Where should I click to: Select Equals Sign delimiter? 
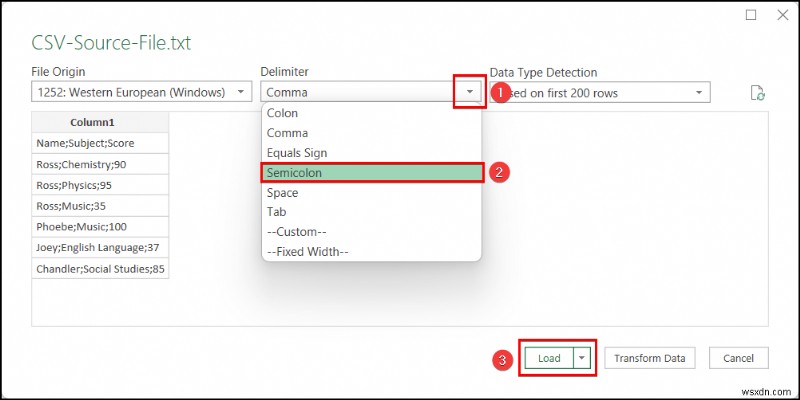(x=372, y=153)
